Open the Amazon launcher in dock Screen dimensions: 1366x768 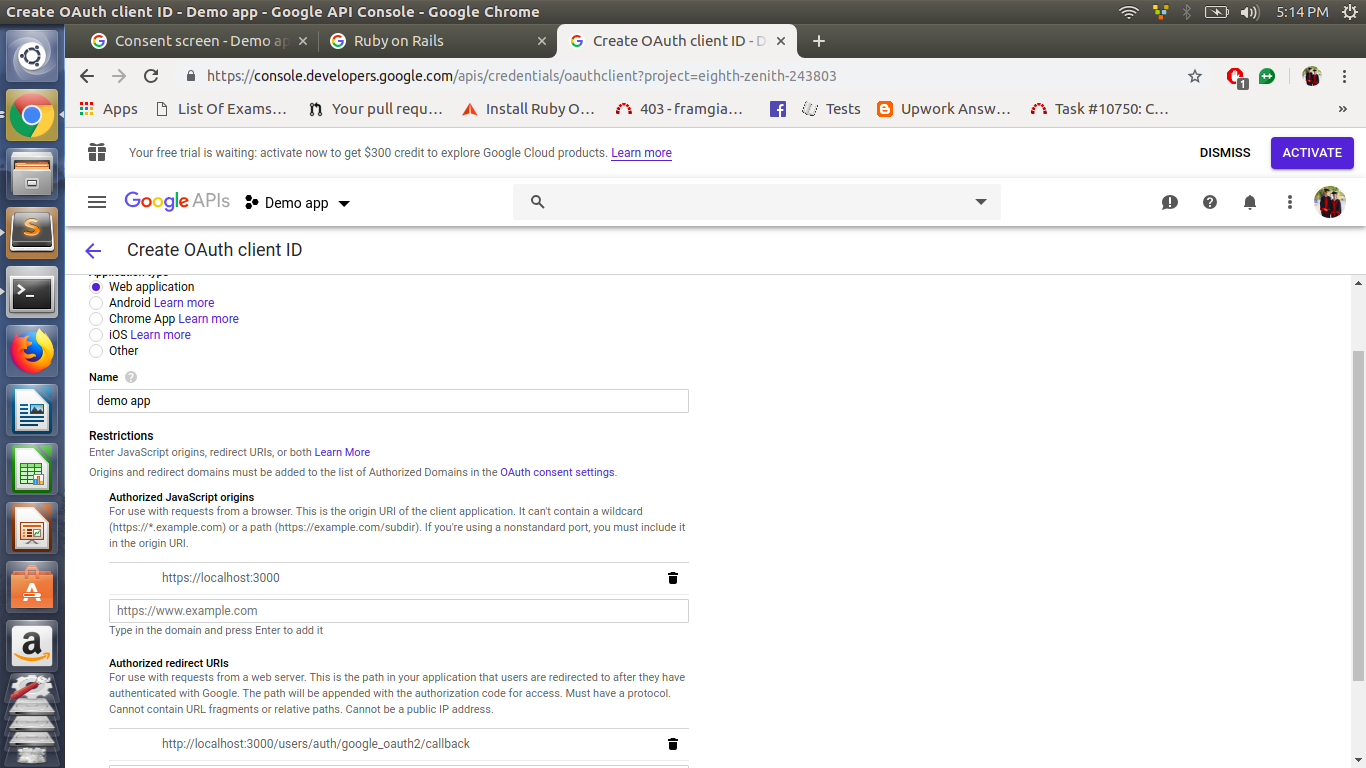(x=32, y=646)
